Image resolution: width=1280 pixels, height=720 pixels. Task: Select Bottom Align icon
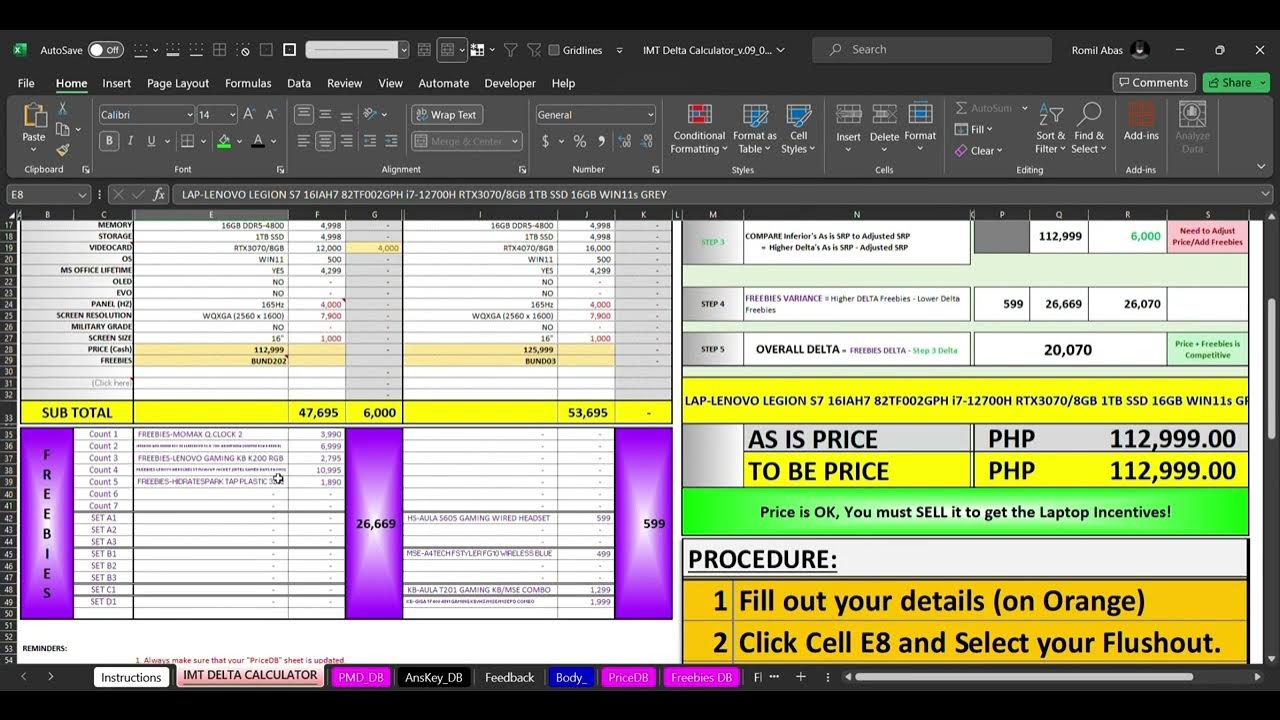click(346, 115)
